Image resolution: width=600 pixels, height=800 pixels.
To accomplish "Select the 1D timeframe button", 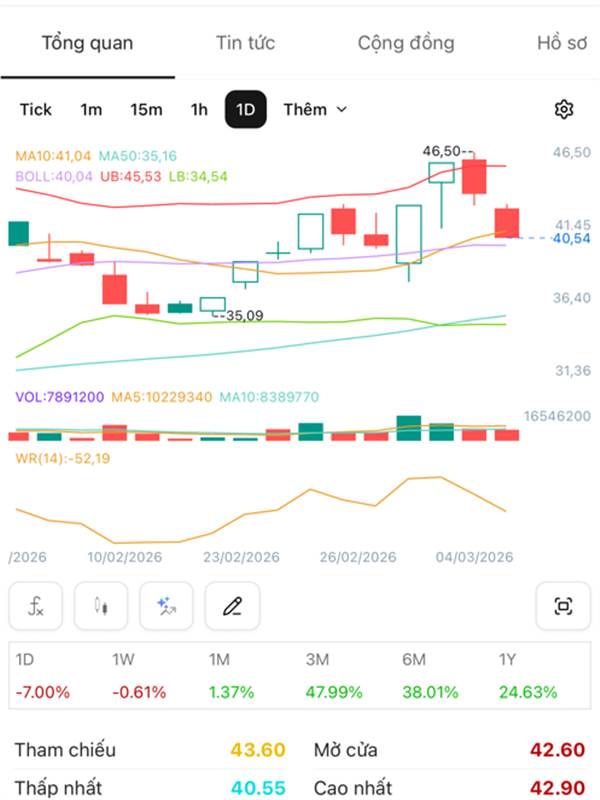I will click(245, 109).
